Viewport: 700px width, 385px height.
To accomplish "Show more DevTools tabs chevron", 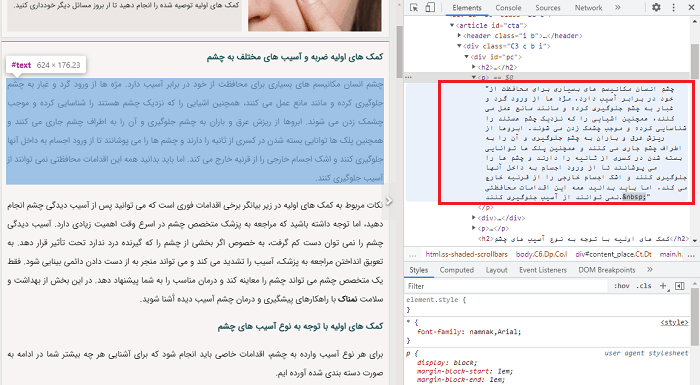I will tap(617, 8).
